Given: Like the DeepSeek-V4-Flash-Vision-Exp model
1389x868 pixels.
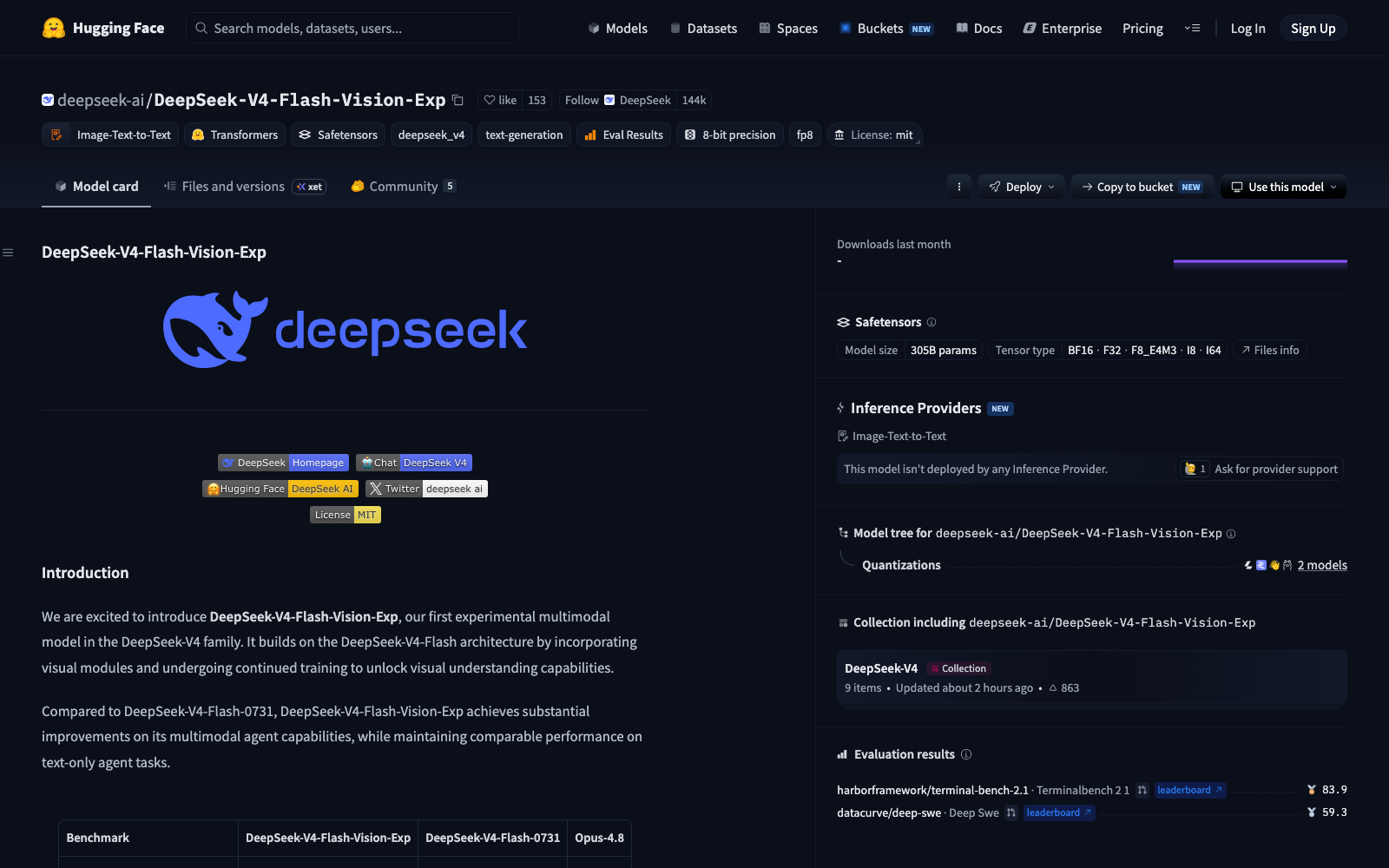Looking at the screenshot, I should [x=500, y=100].
